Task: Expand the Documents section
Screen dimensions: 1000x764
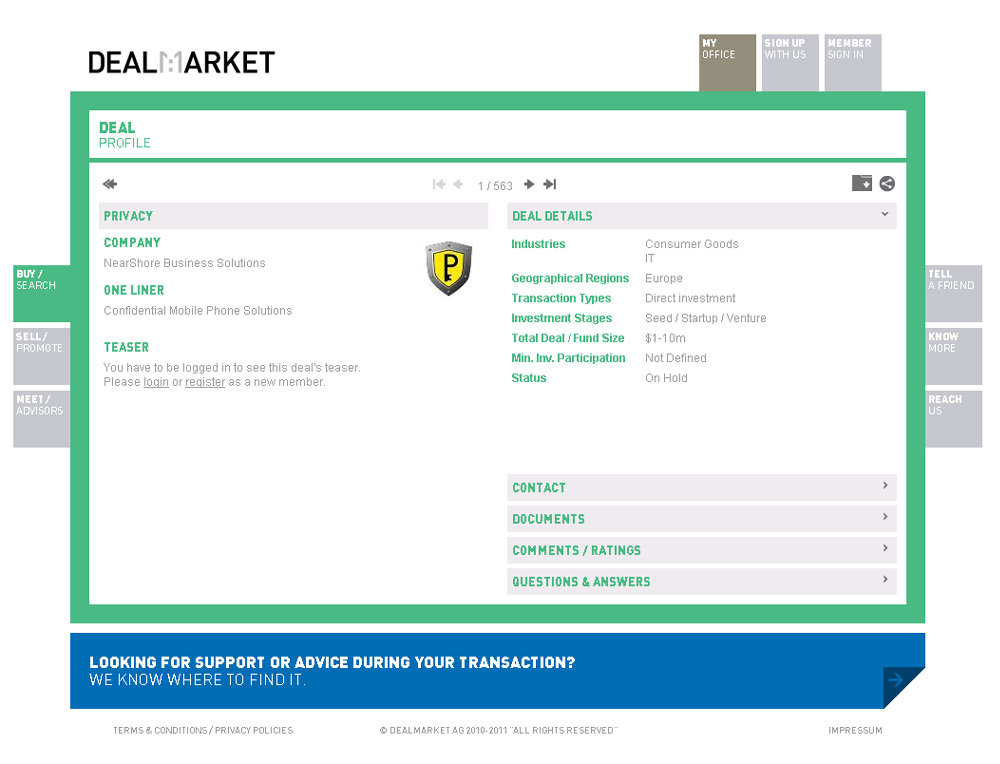Action: coord(702,518)
